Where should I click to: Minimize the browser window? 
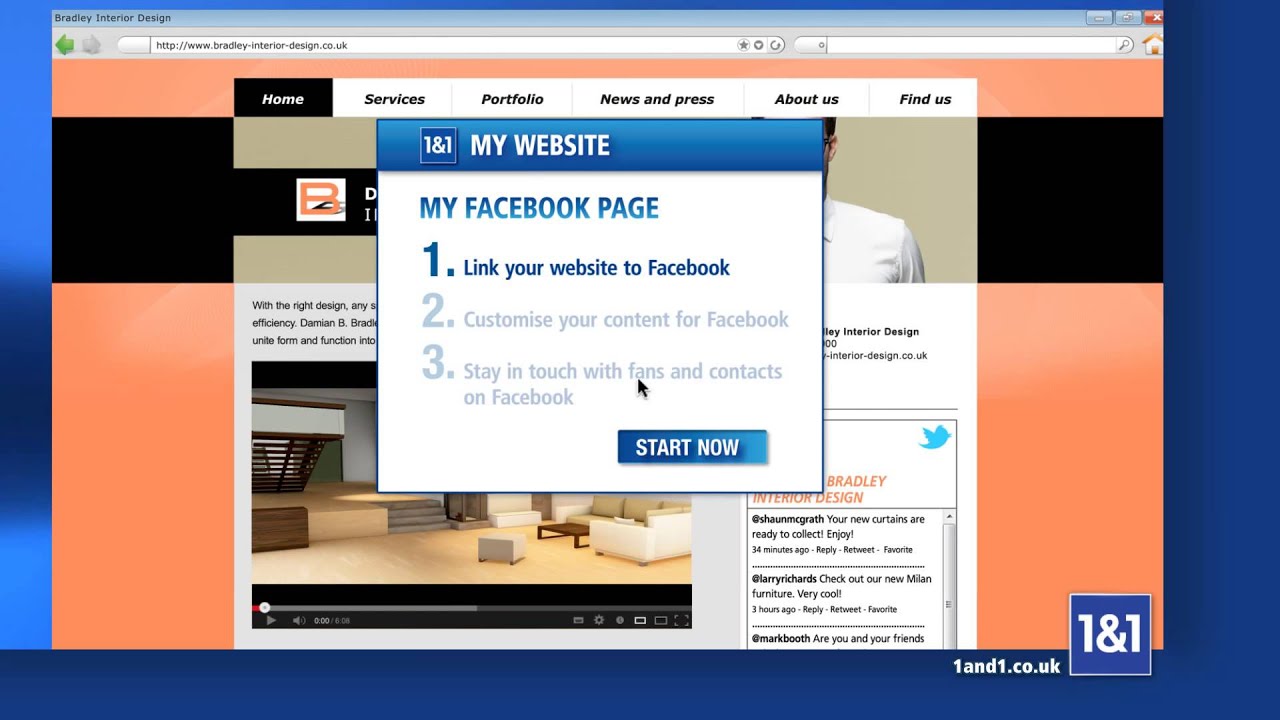click(1099, 18)
